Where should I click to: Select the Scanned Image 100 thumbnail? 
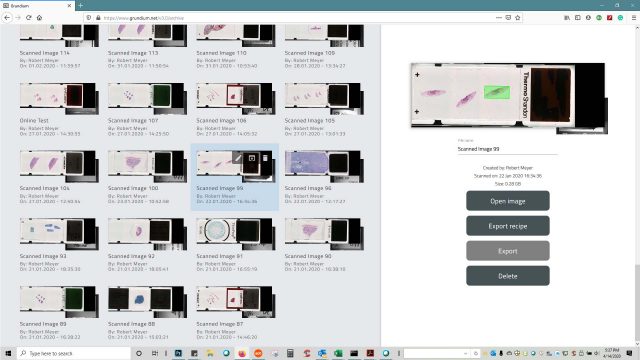[x=147, y=166]
